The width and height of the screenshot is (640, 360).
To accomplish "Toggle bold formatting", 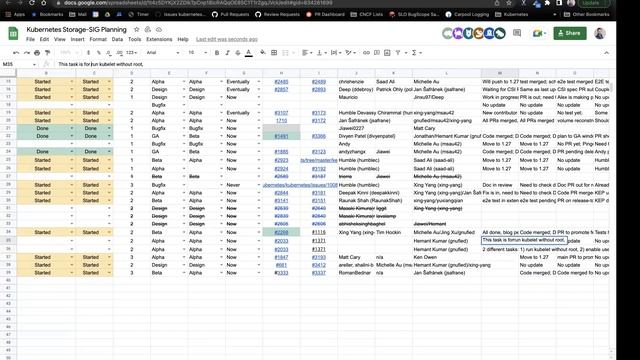I will tap(217, 53).
